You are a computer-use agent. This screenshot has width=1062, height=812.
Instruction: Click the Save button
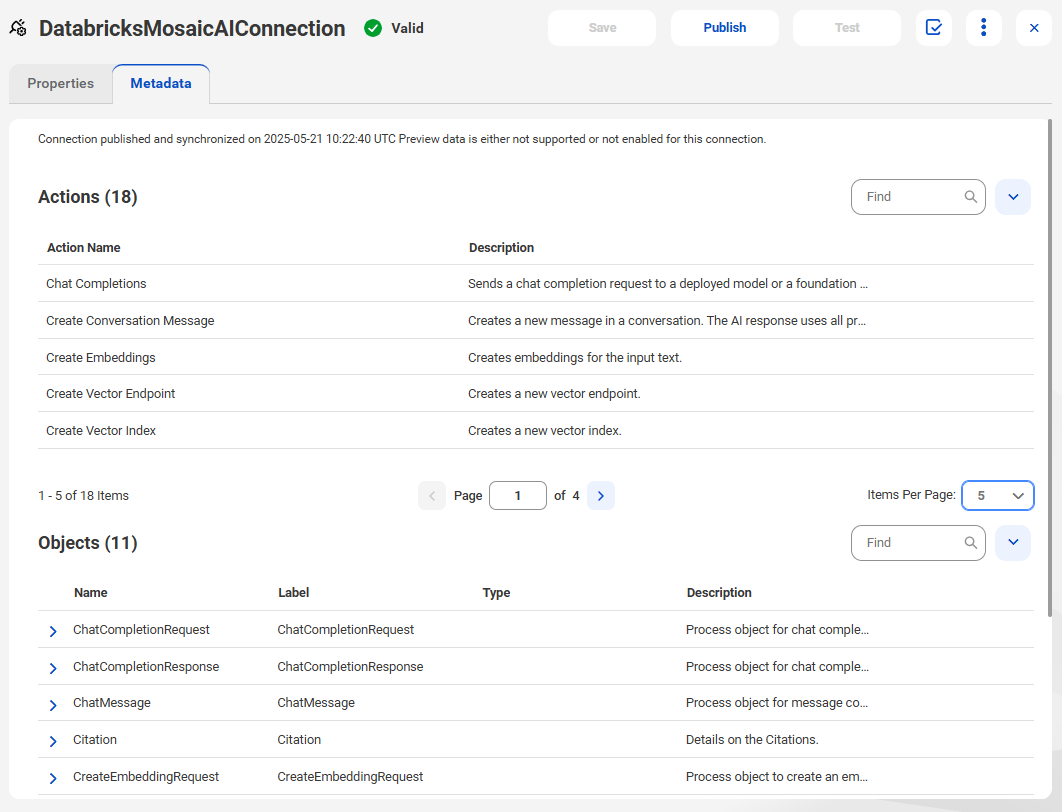point(602,28)
